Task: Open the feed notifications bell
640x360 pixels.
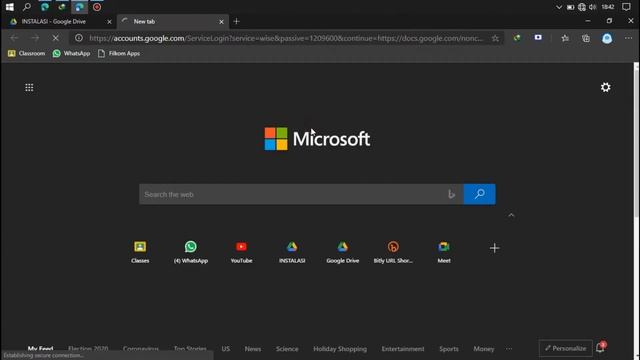Action: point(600,347)
